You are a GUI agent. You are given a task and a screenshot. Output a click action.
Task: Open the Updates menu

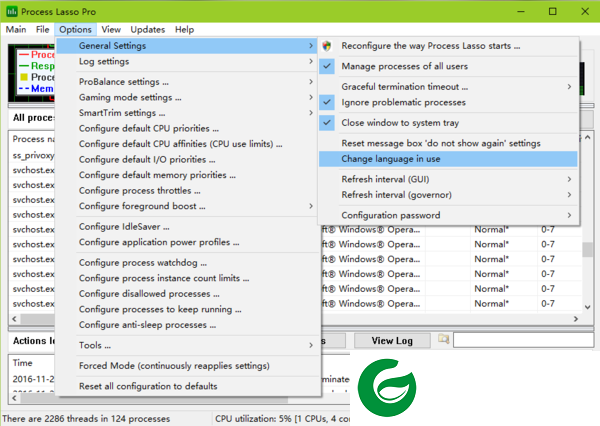[148, 29]
